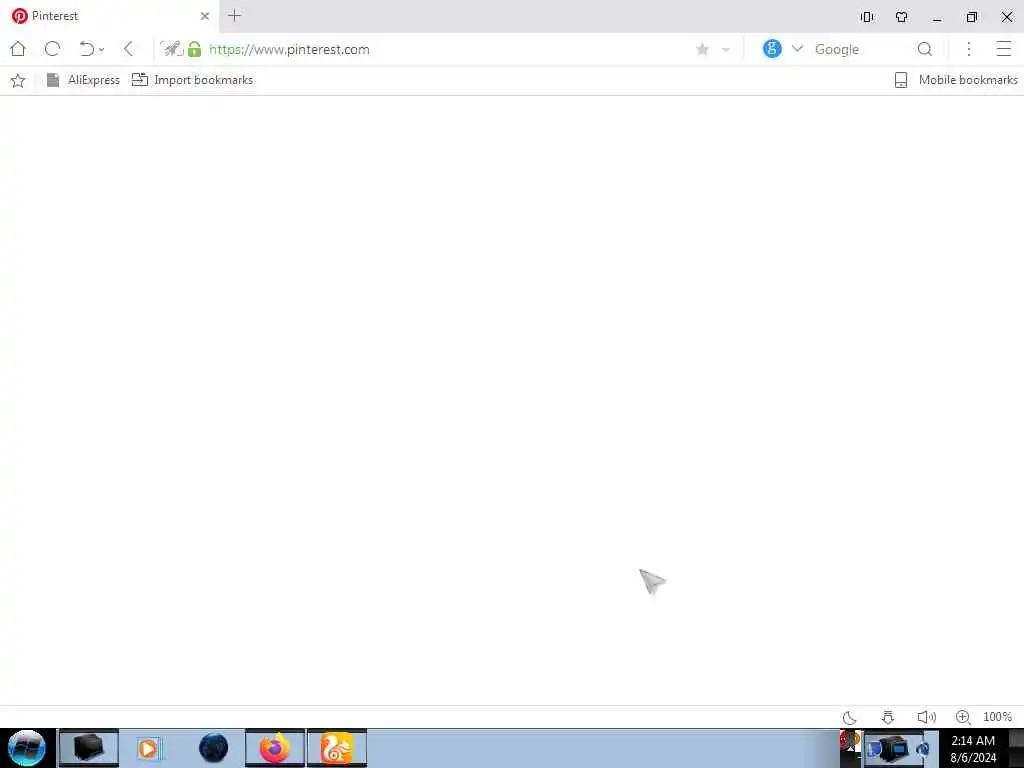Screen dimensions: 1024x768
Task: Open Mobile bookmarks
Action: click(956, 80)
